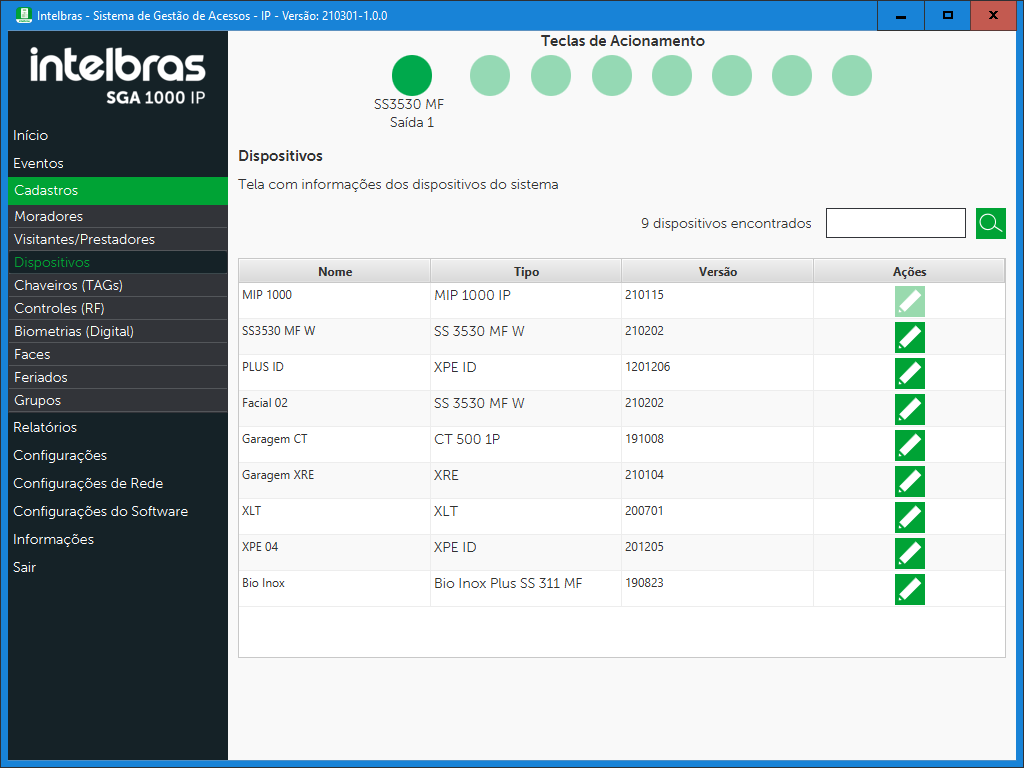Click edit pencil for XPE 04
The width and height of the screenshot is (1024, 768).
coord(909,554)
